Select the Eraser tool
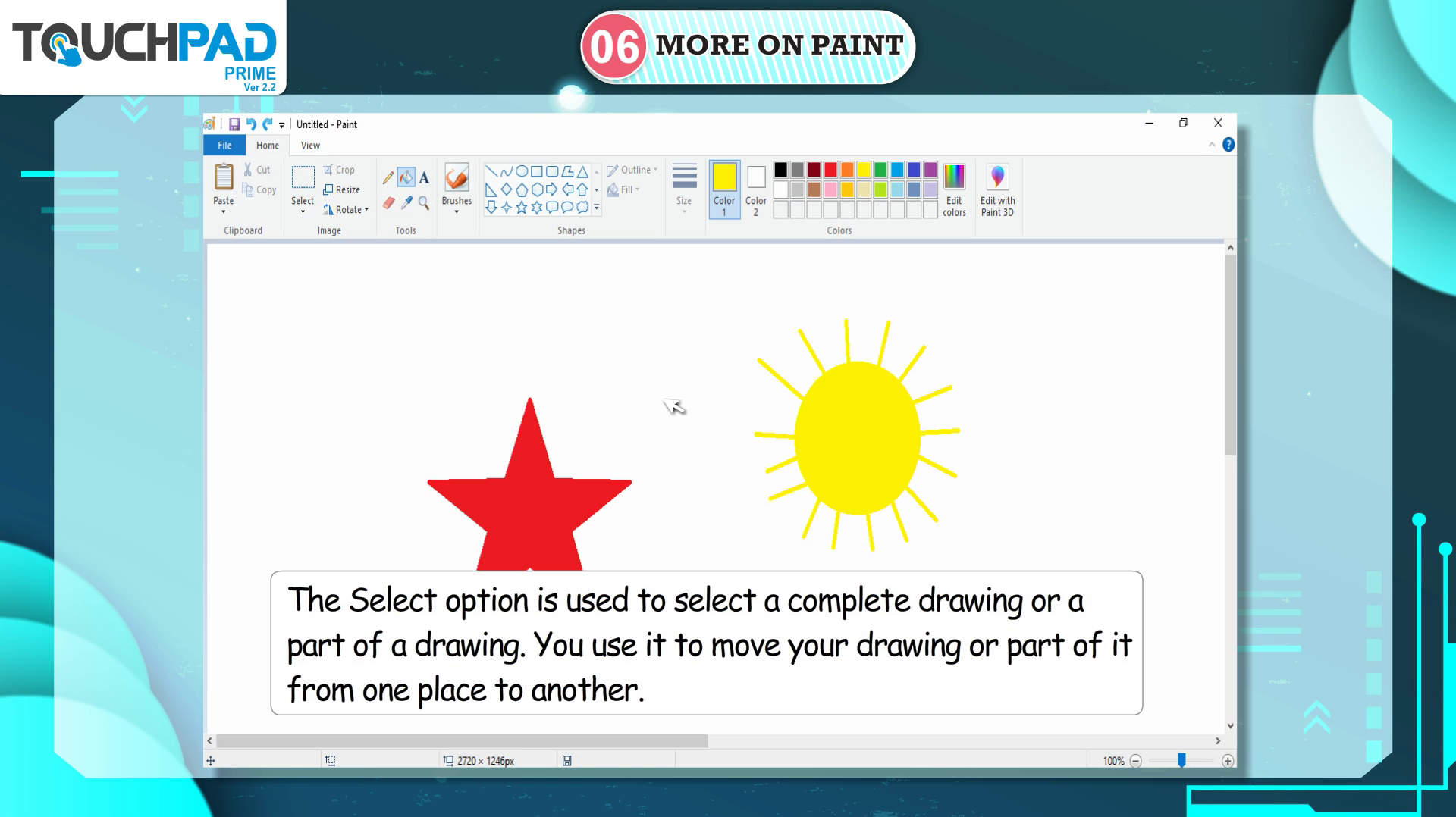 point(388,202)
